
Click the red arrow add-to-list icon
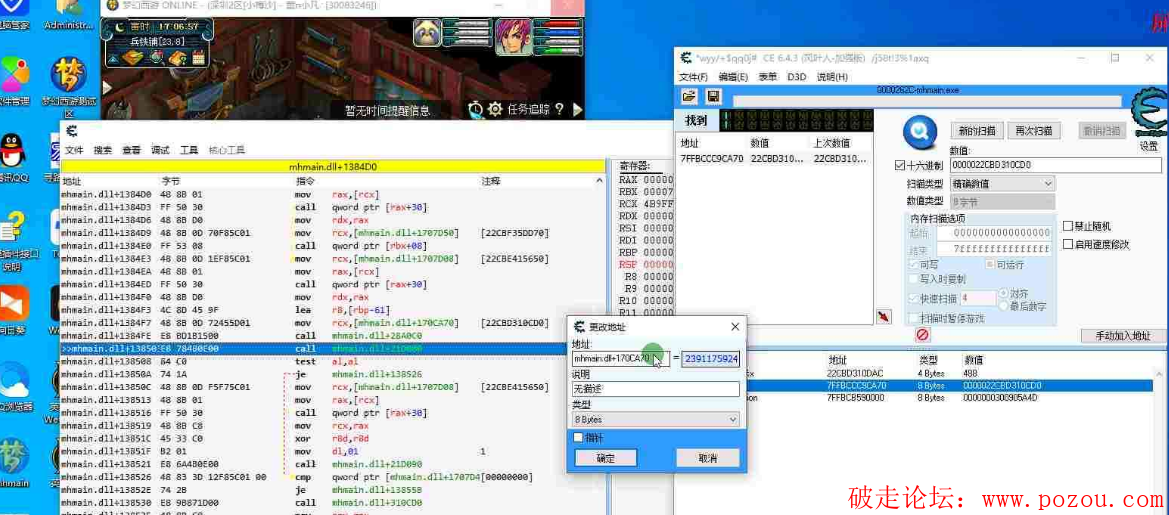pyautogui.click(x=883, y=317)
